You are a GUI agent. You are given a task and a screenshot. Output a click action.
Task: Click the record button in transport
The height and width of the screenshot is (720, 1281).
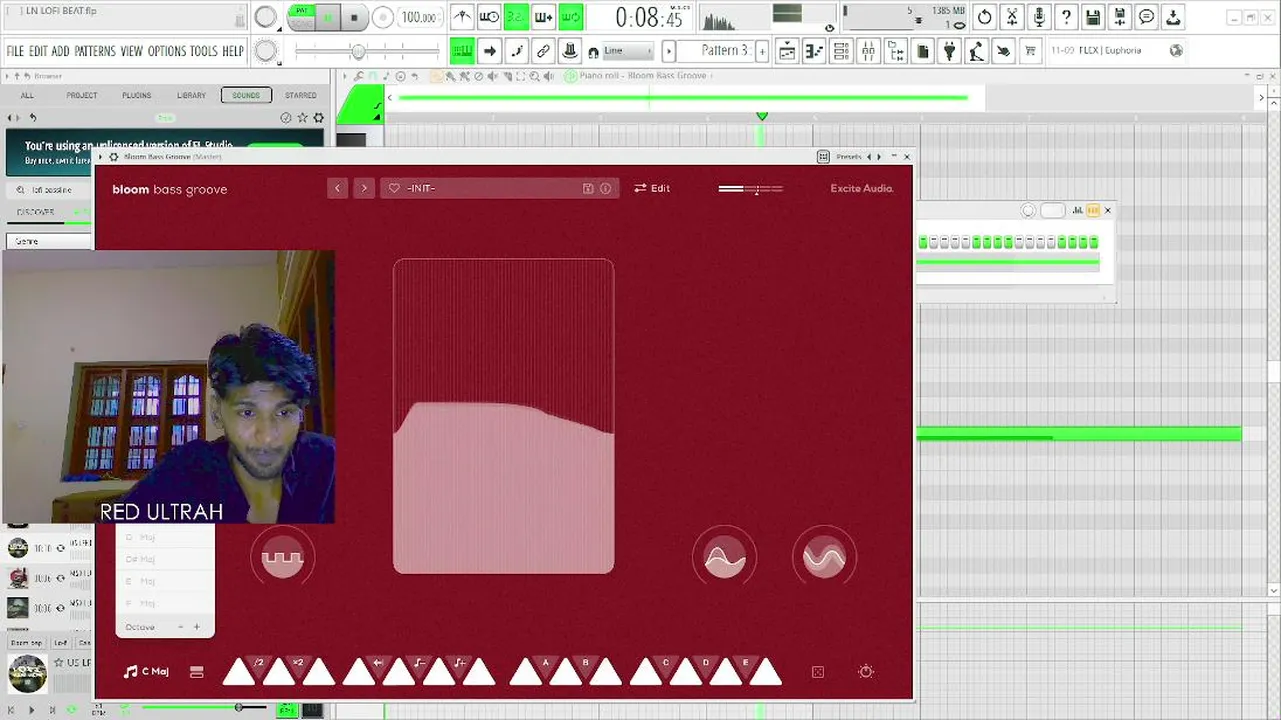point(383,17)
